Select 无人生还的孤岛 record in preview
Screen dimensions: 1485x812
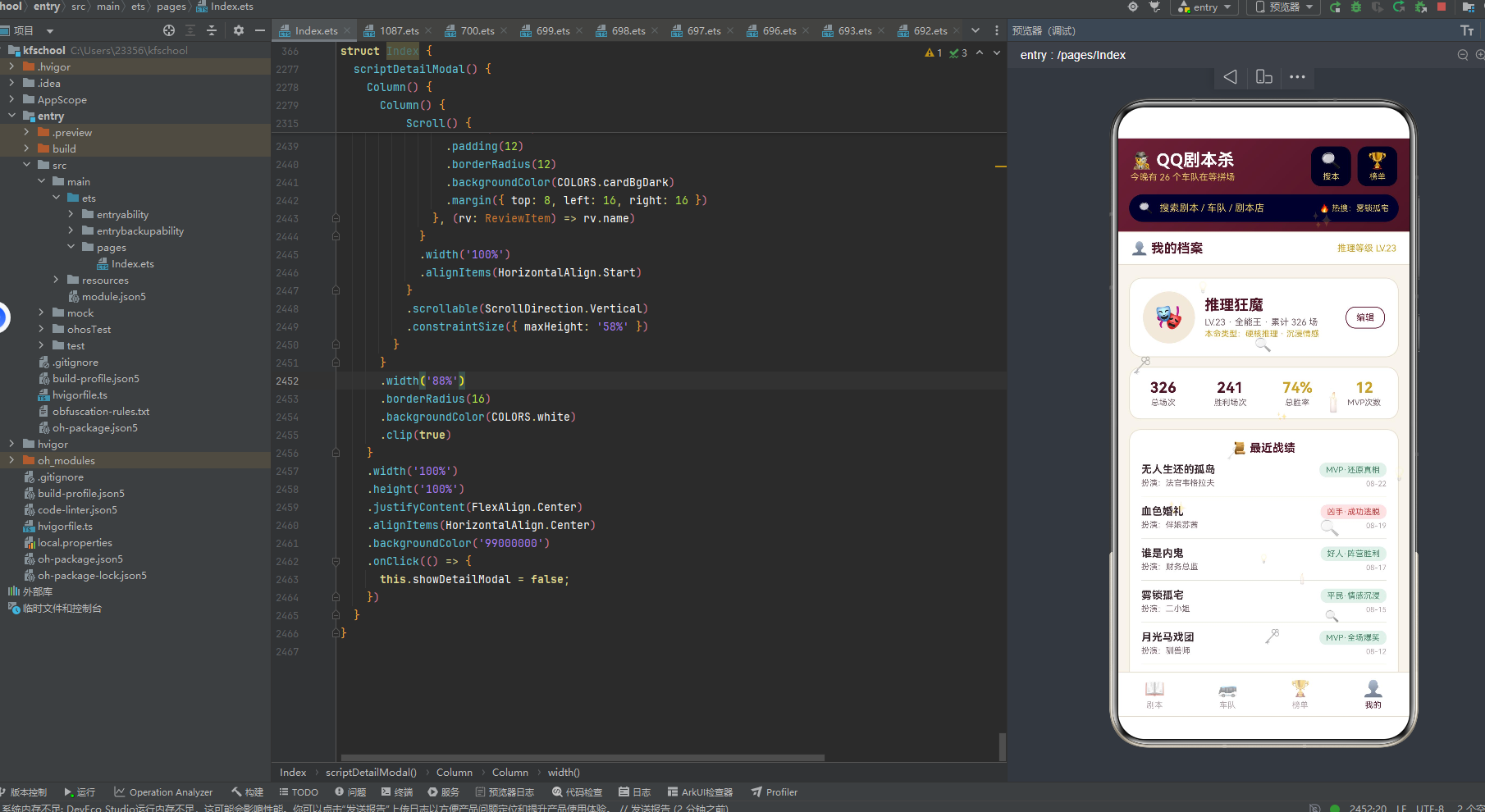(x=1263, y=476)
